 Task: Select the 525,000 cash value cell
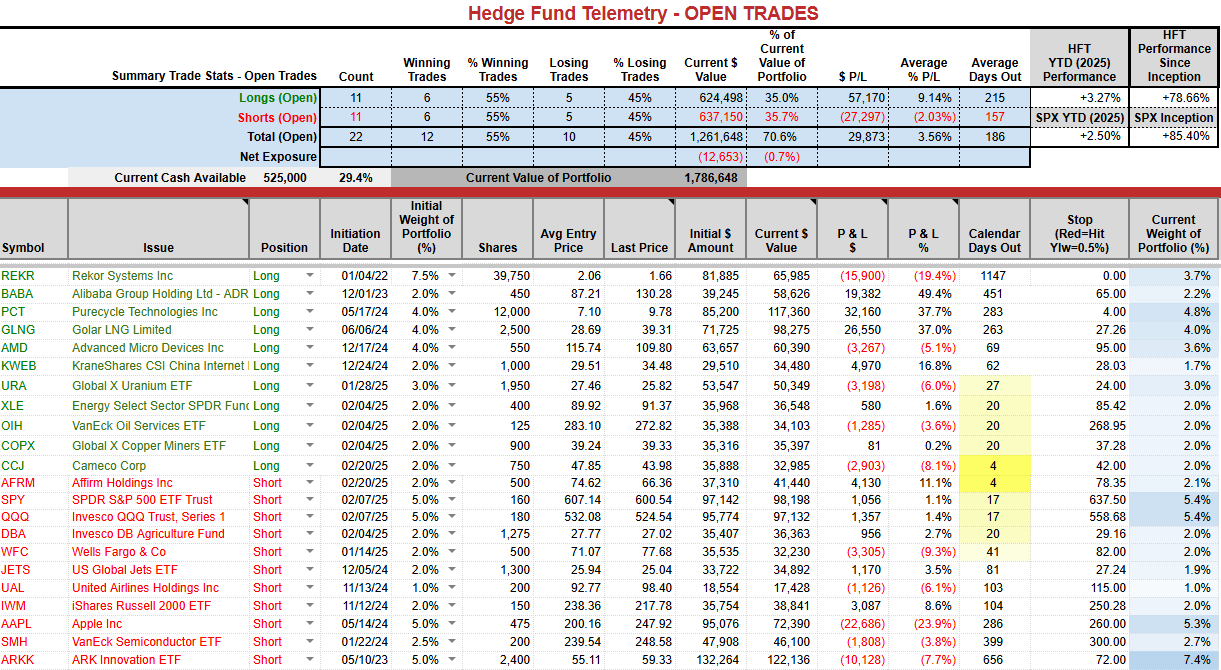click(284, 178)
